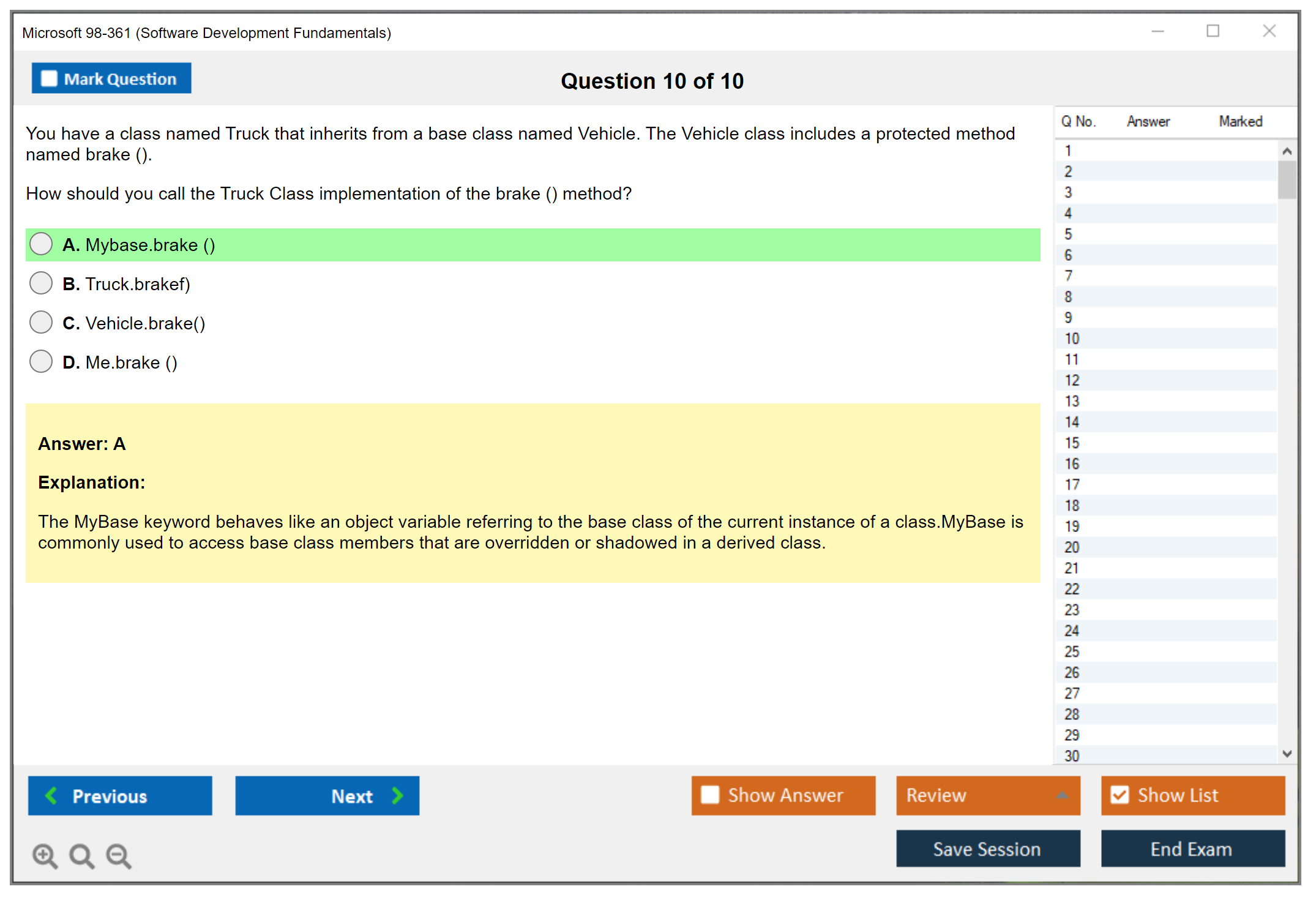Toggle the Mark Question checkbox
The width and height of the screenshot is (1316, 900).
(x=49, y=79)
